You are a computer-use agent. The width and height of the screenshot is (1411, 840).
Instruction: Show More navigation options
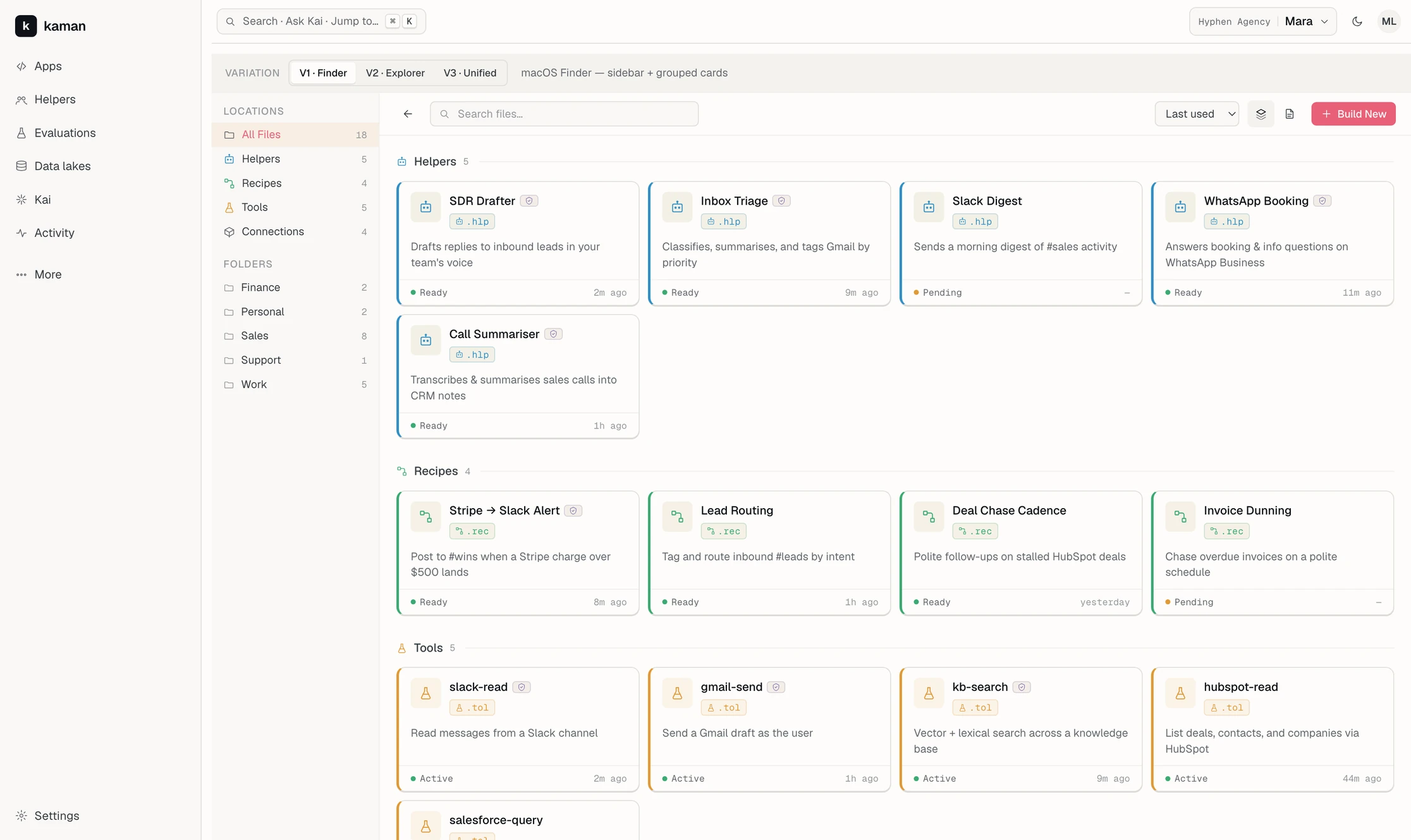pyautogui.click(x=39, y=274)
